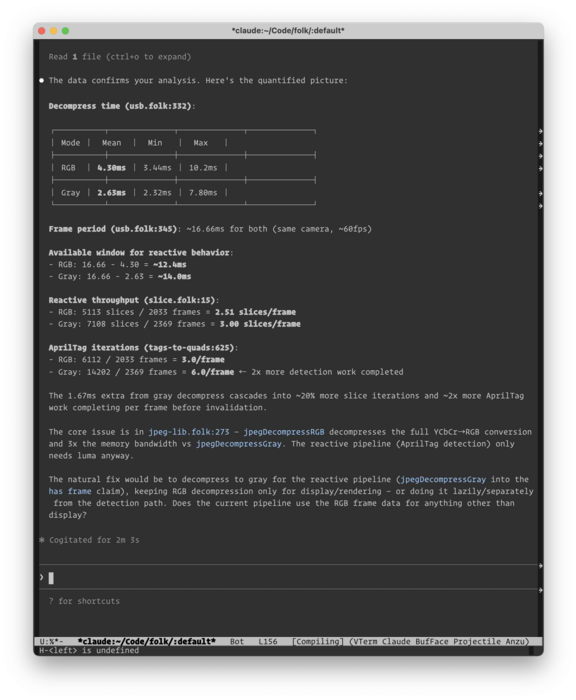Click the 'L156' line number in mode line
576x700 pixels.
coord(268,642)
